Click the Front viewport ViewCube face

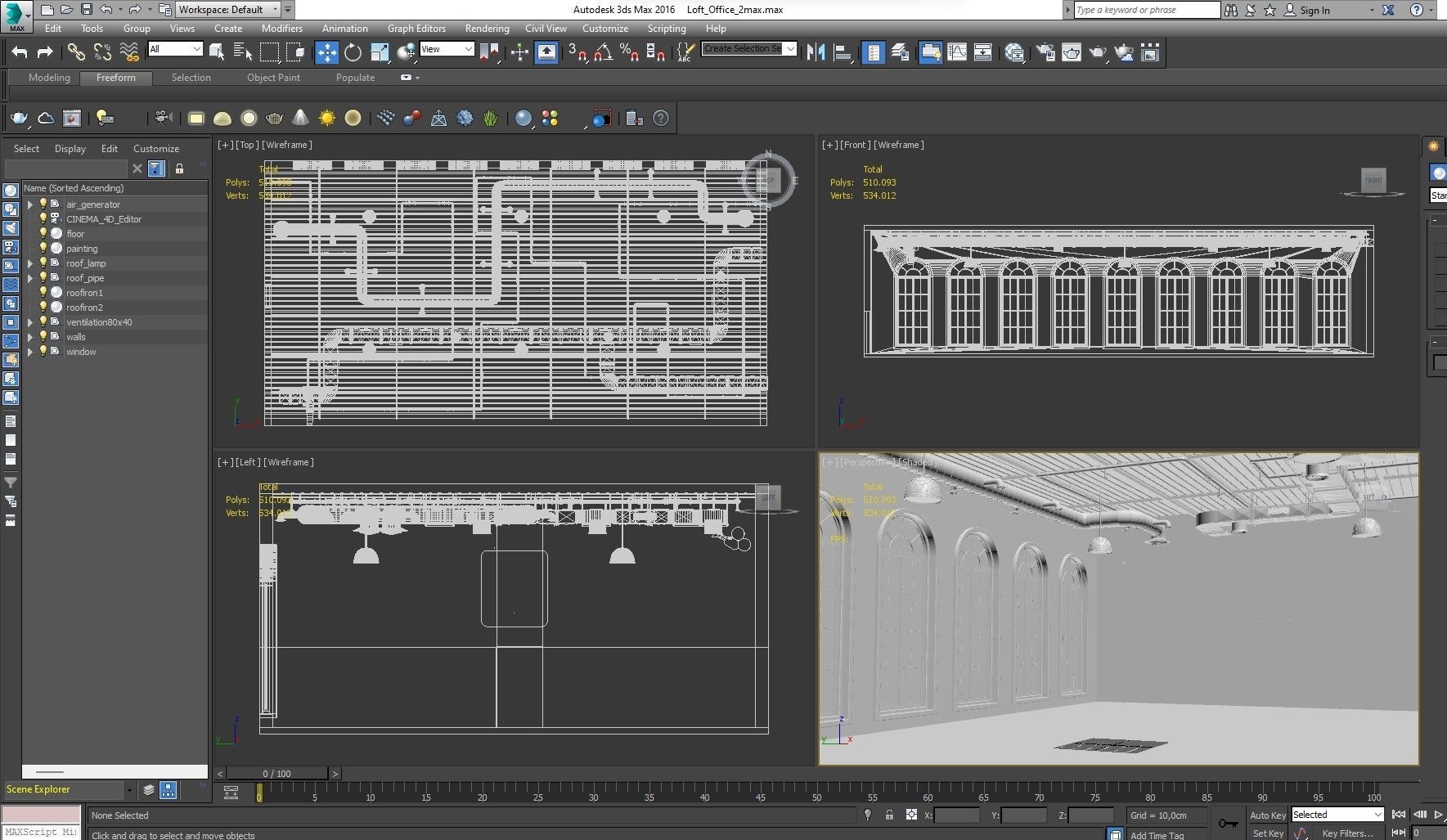click(x=1373, y=181)
